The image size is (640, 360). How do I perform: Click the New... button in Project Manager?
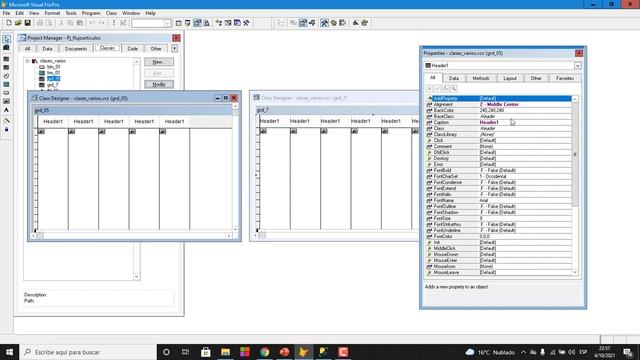click(x=159, y=62)
